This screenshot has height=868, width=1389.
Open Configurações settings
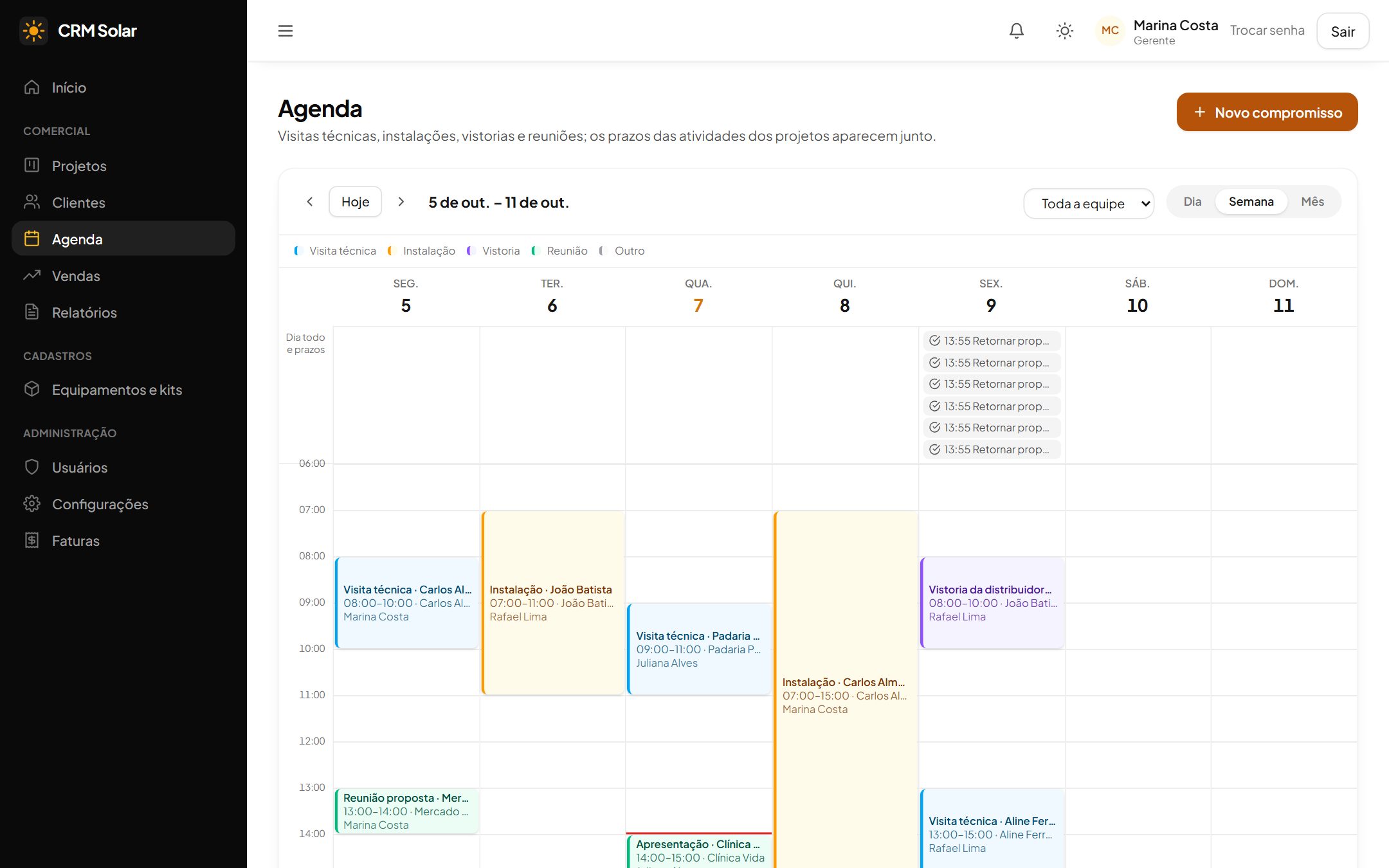pyautogui.click(x=123, y=504)
